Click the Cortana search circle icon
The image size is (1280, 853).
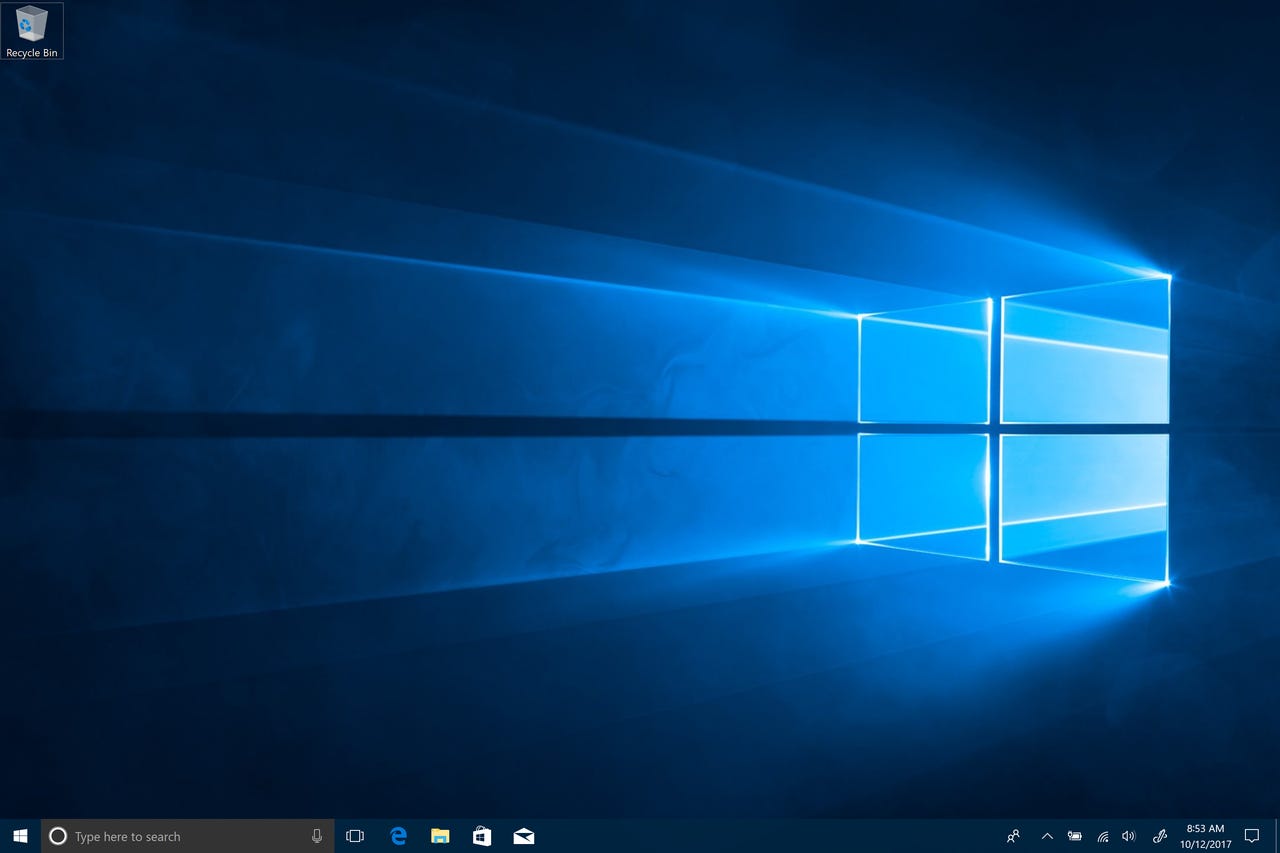pyautogui.click(x=57, y=836)
